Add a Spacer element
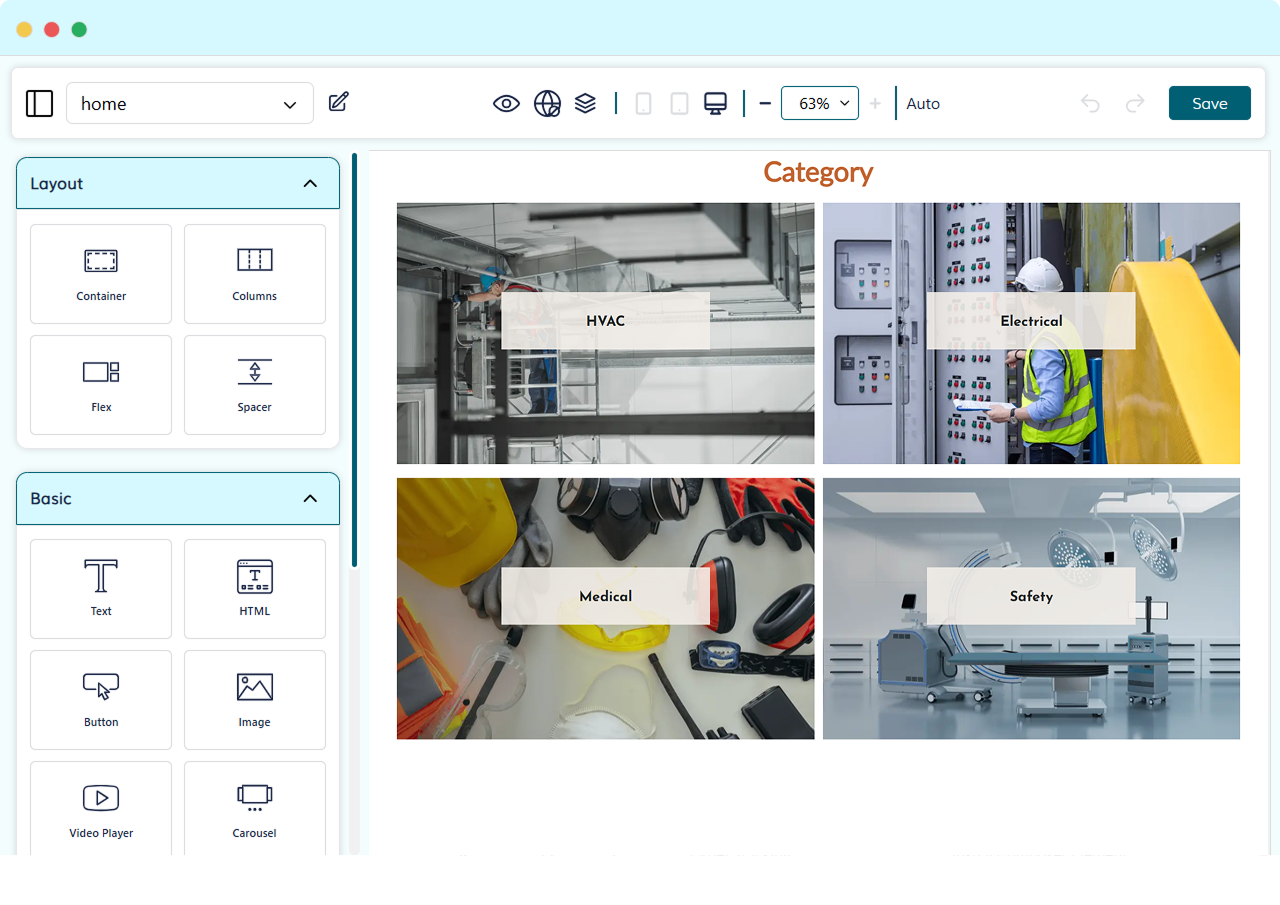The image size is (1280, 905). click(x=255, y=385)
